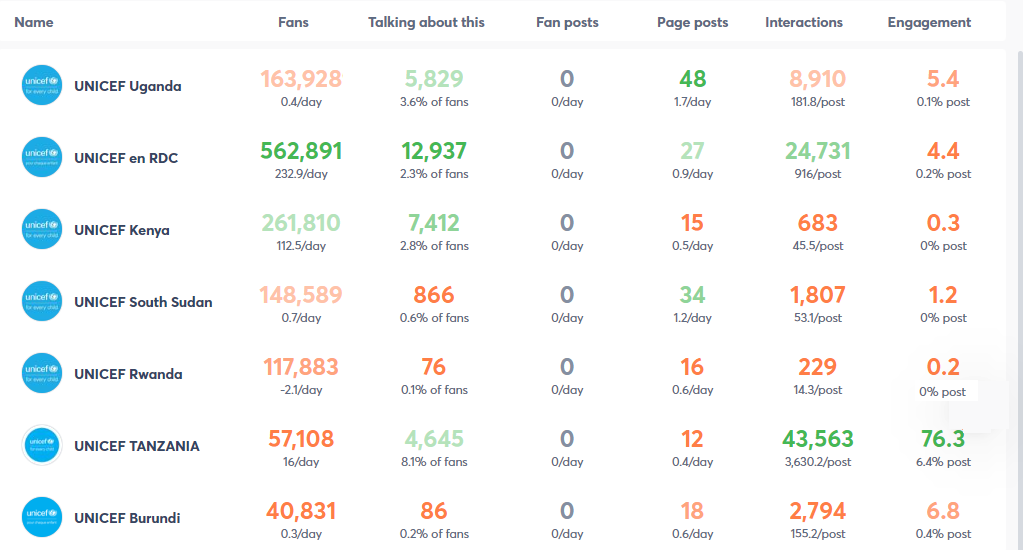Select the fans value 163,928
This screenshot has height=550, width=1023.
pyautogui.click(x=301, y=79)
